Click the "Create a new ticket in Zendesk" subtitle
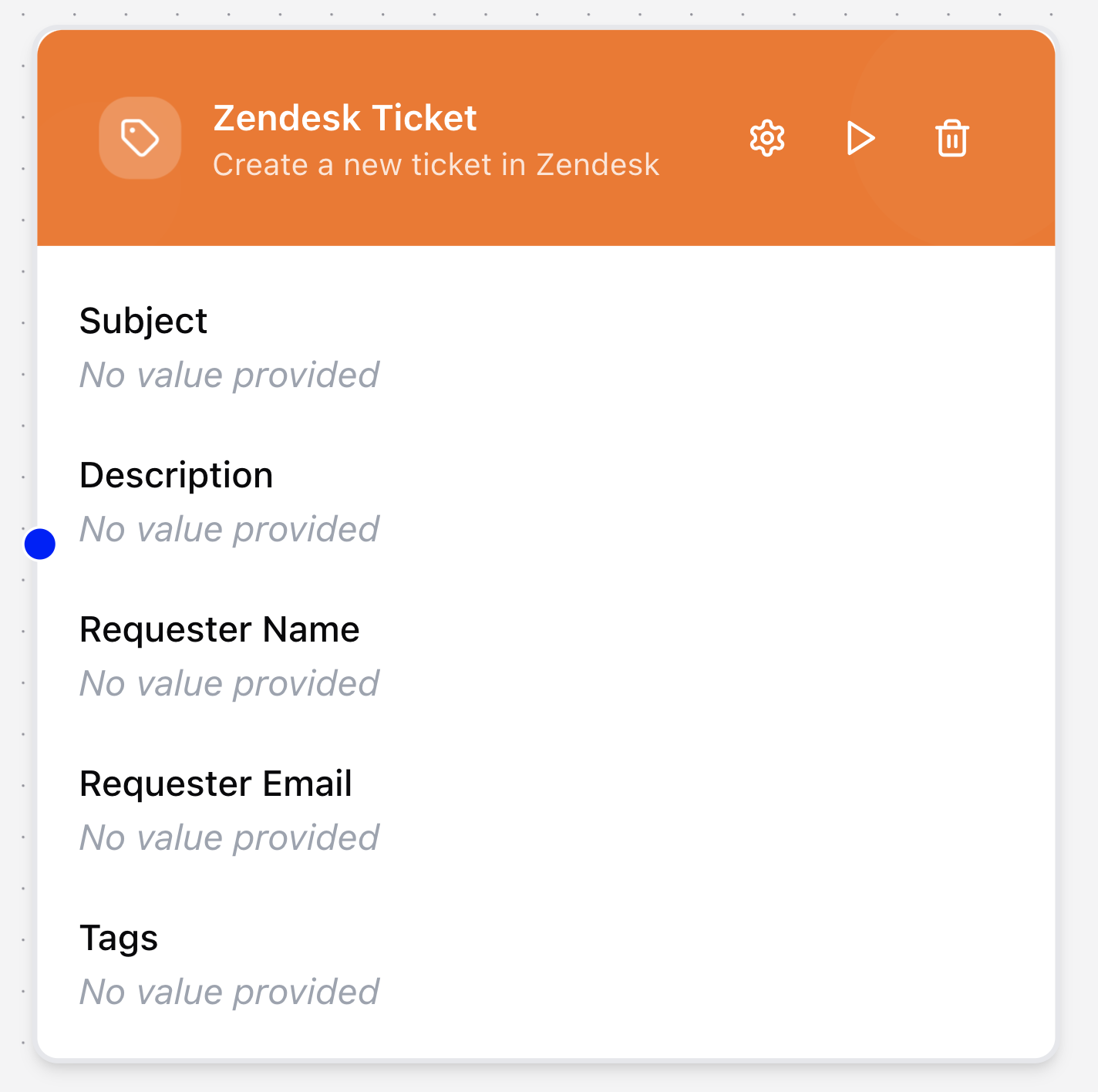1098x1092 pixels. [436, 165]
